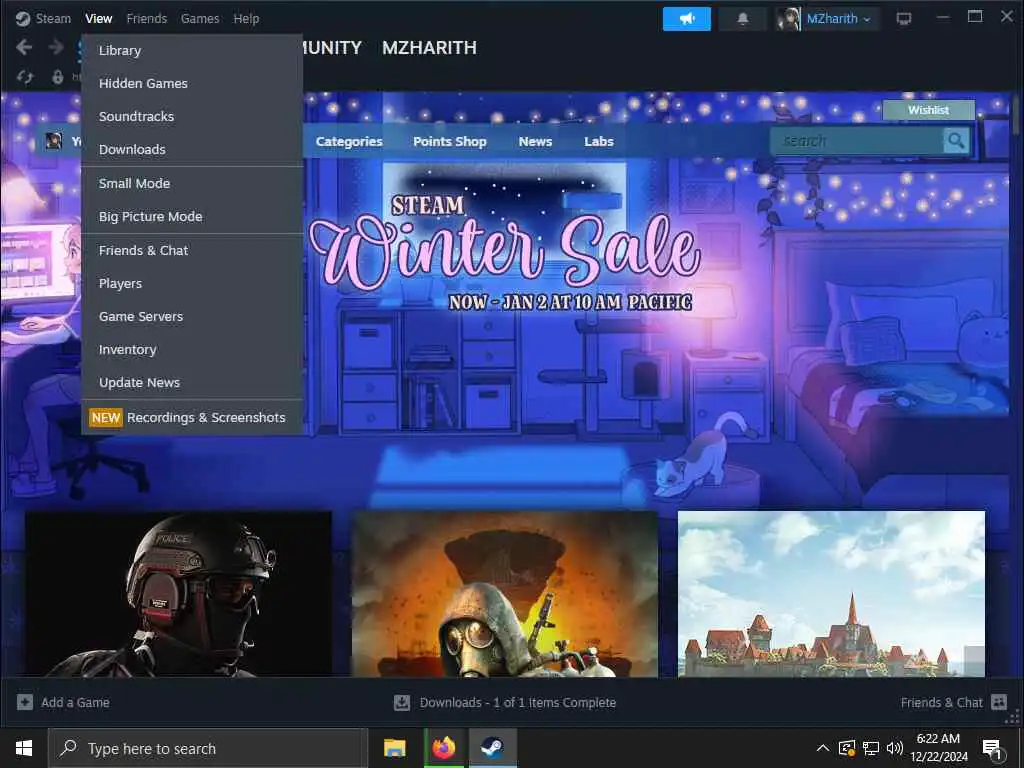Click the MZharith profile avatar
Image resolution: width=1024 pixels, height=768 pixels.
pyautogui.click(x=788, y=19)
